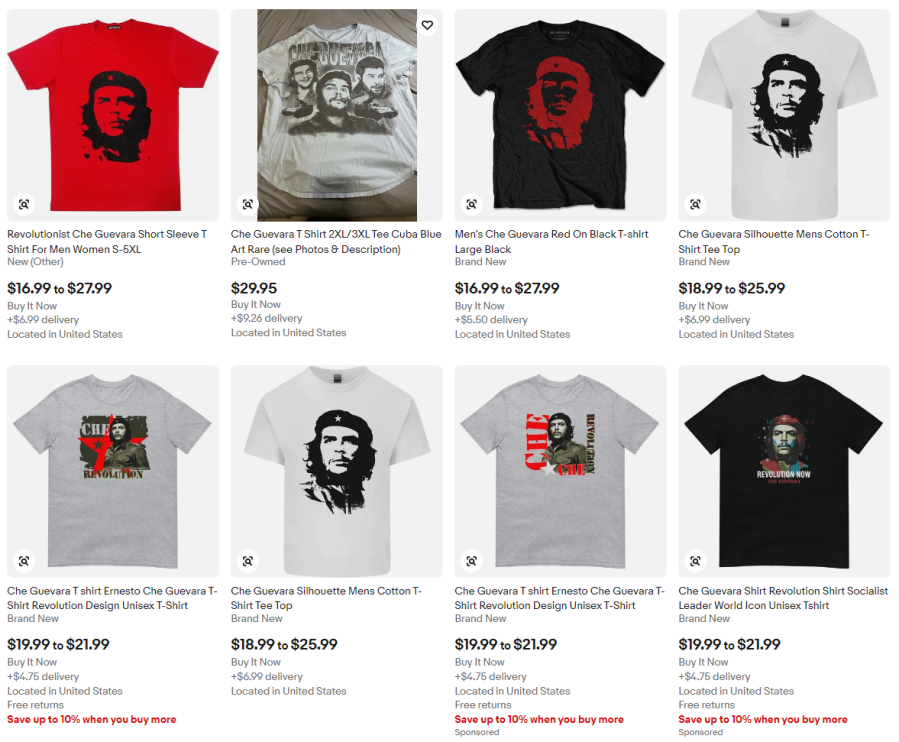Click image search icon on gray CHE Revolution shirt
This screenshot has width=899, height=742.
click(471, 561)
